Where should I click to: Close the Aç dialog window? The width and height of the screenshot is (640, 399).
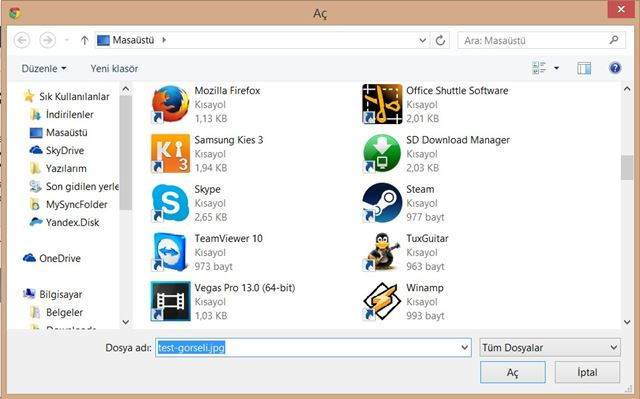click(621, 10)
